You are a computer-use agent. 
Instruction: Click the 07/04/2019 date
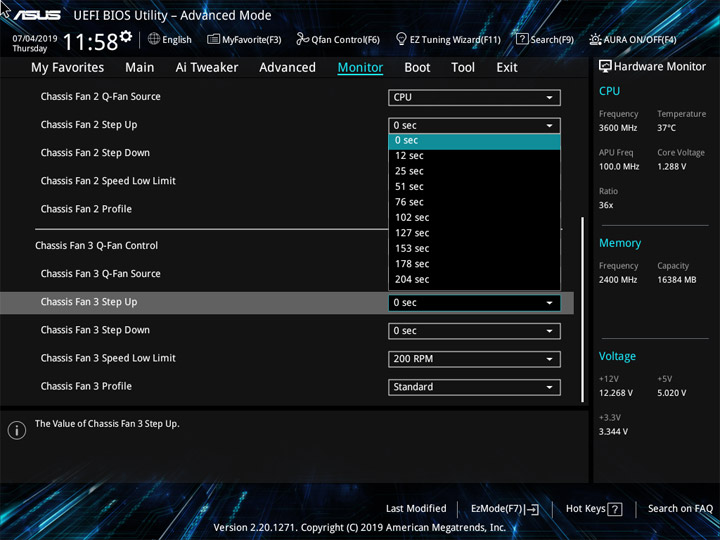click(34, 39)
